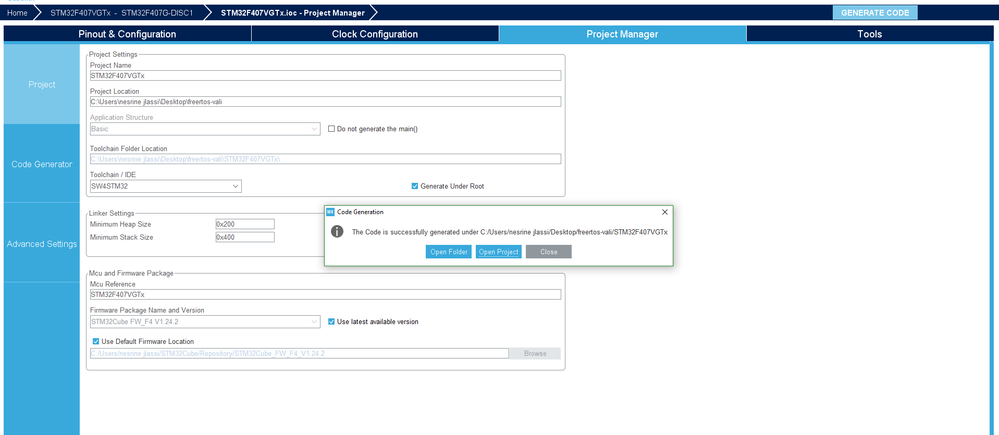Click the Code Generation dialog app icon
Image resolution: width=999 pixels, height=435 pixels.
click(330, 212)
